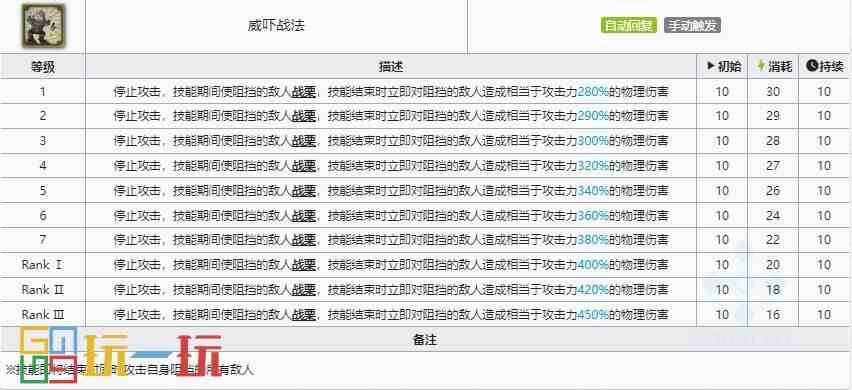This screenshot has height=390, width=852.
Task: Click the 380% damage value
Action: [x=593, y=240]
